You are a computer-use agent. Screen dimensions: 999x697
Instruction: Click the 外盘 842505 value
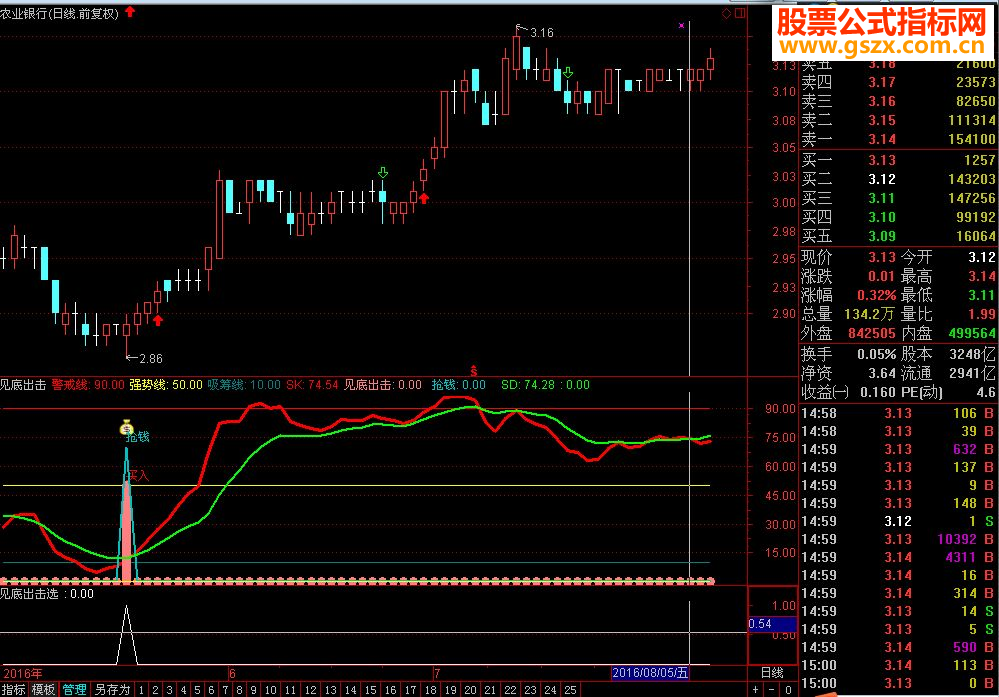pyautogui.click(x=872, y=333)
